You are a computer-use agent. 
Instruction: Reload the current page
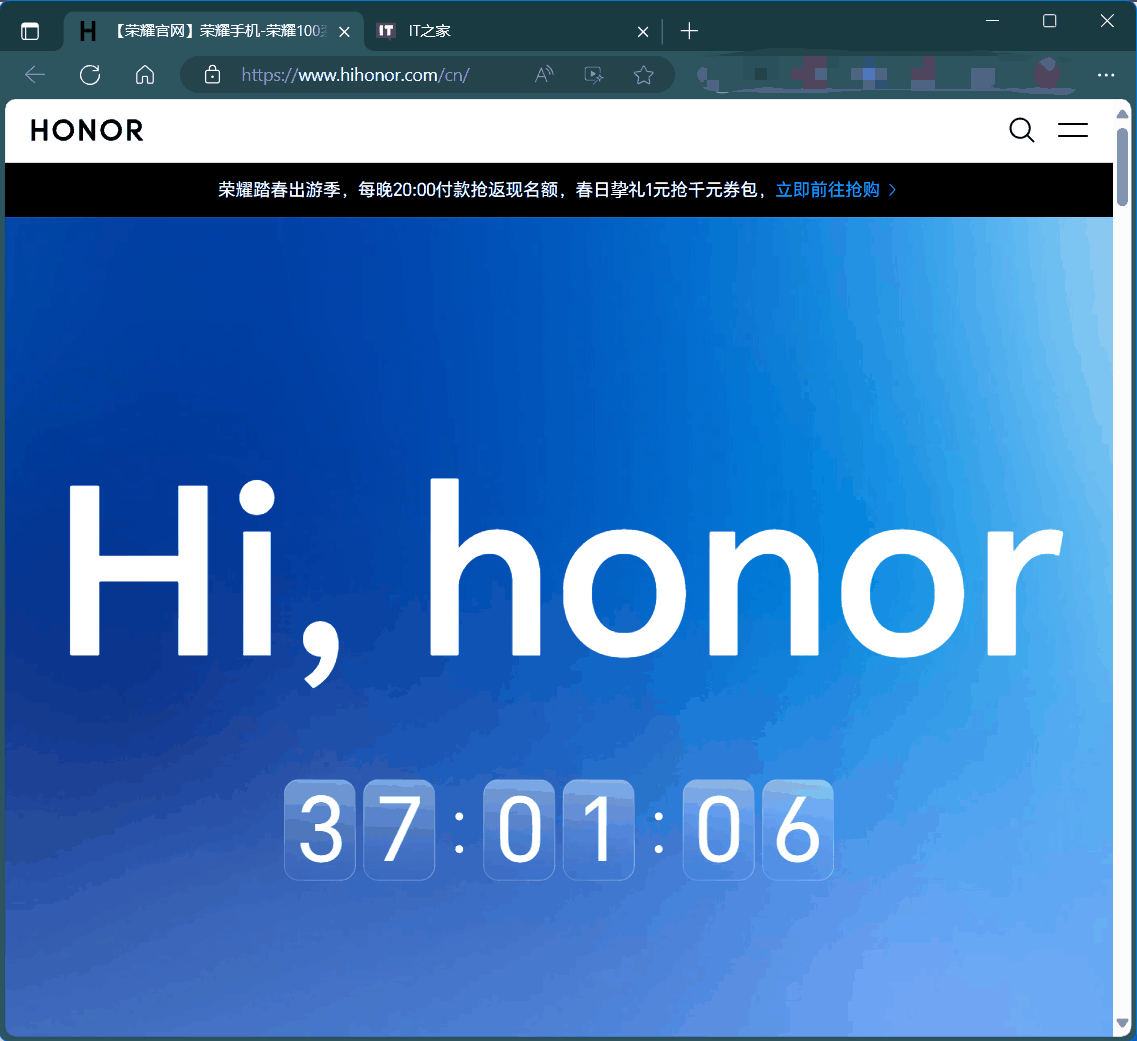(x=89, y=74)
